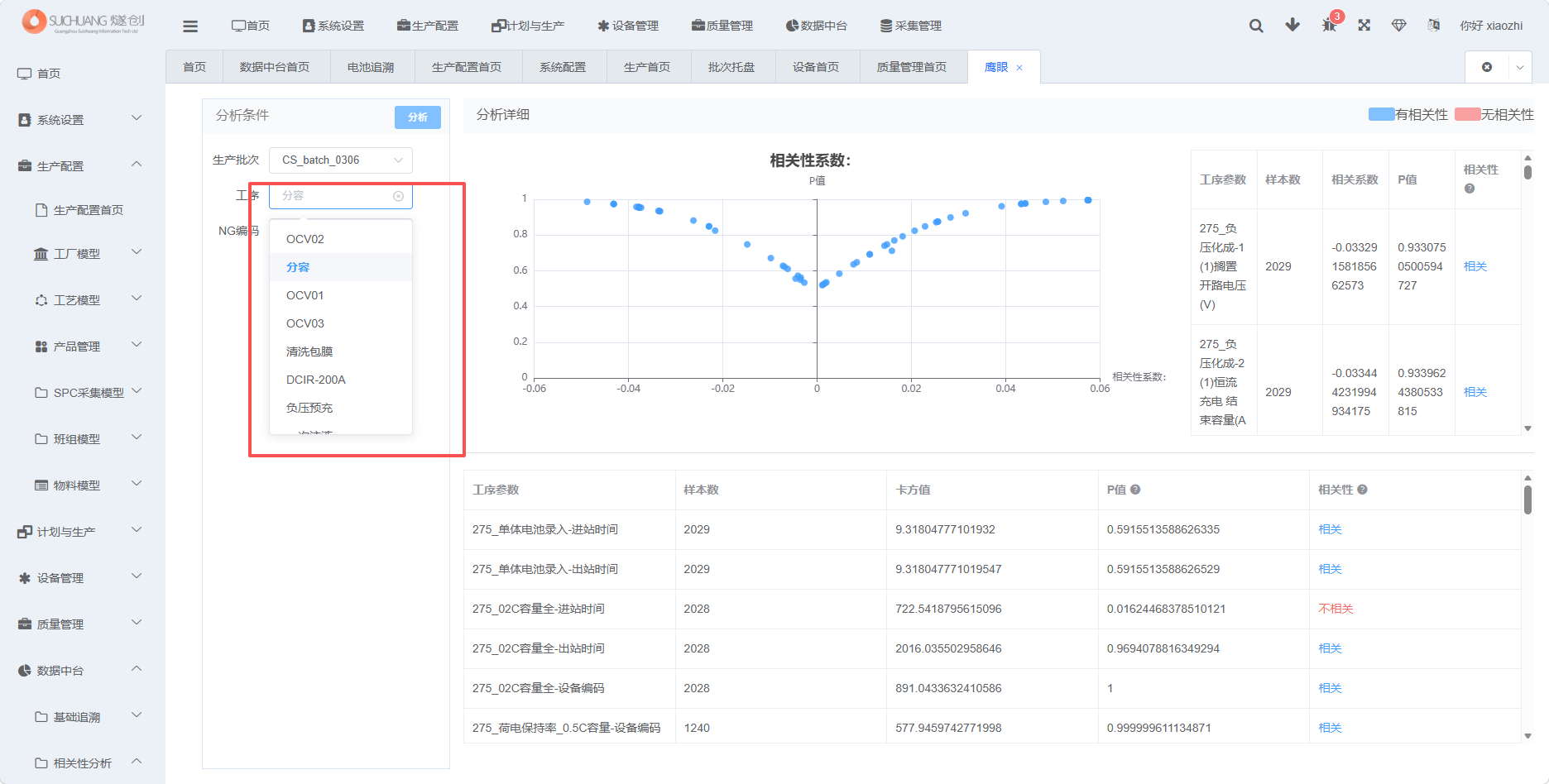Screen dimensions: 1549x784
Task: Switch to the 批次托盘 tab
Action: [731, 67]
